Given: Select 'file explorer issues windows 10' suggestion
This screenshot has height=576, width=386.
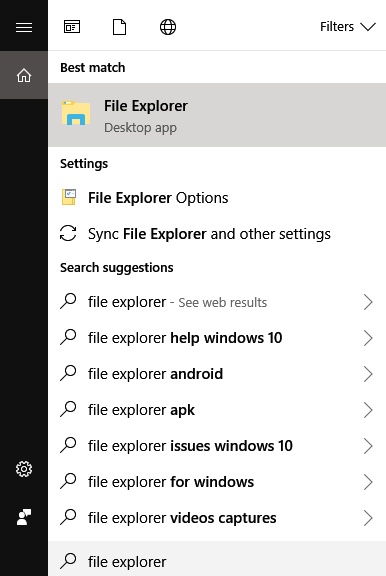Looking at the screenshot, I should [x=217, y=446].
